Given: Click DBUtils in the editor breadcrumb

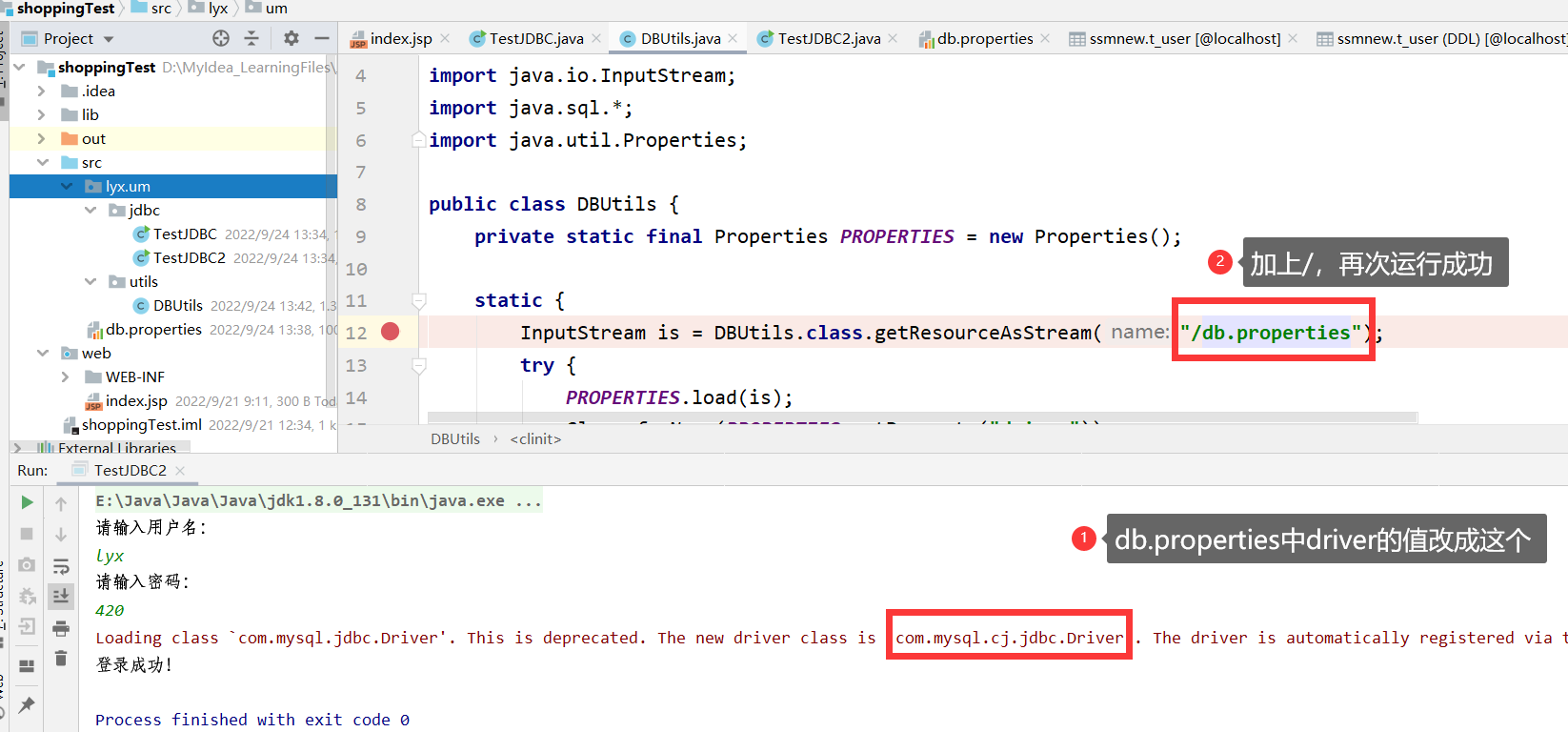Looking at the screenshot, I should coord(455,438).
